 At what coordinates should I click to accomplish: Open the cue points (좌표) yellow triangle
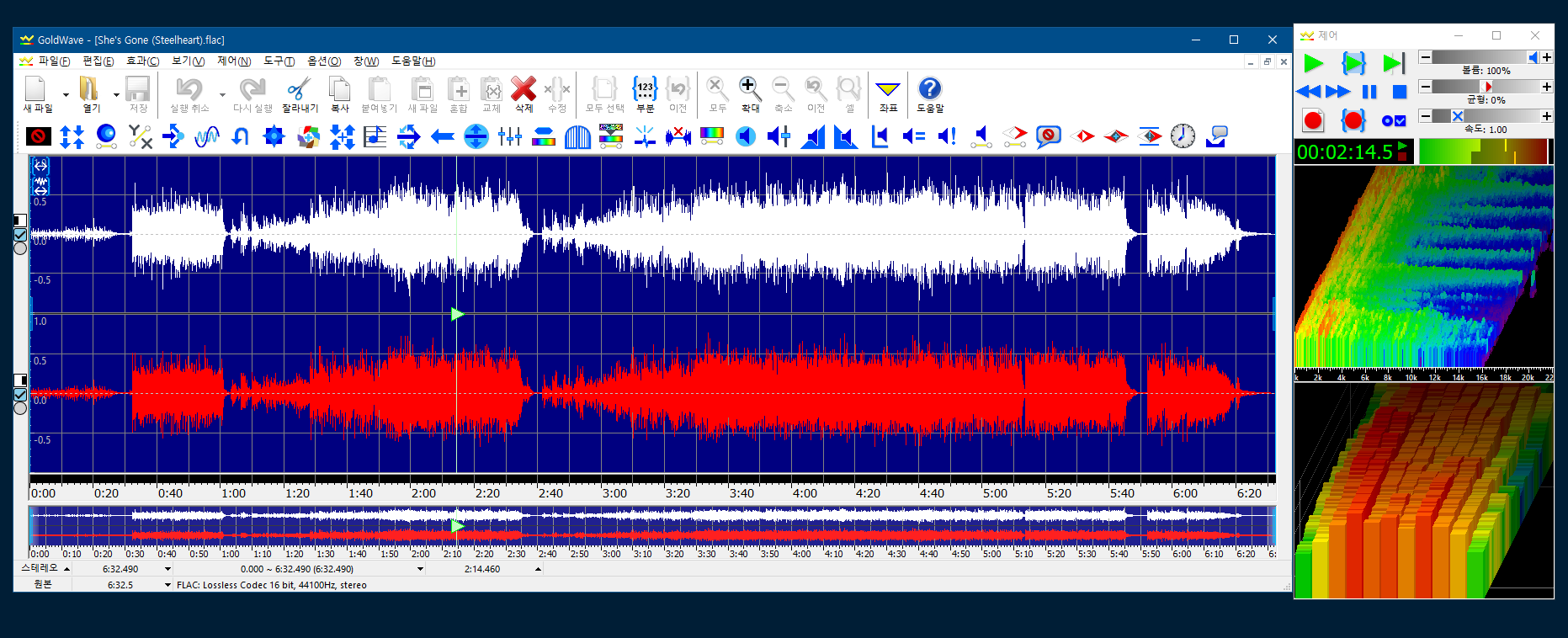[888, 89]
